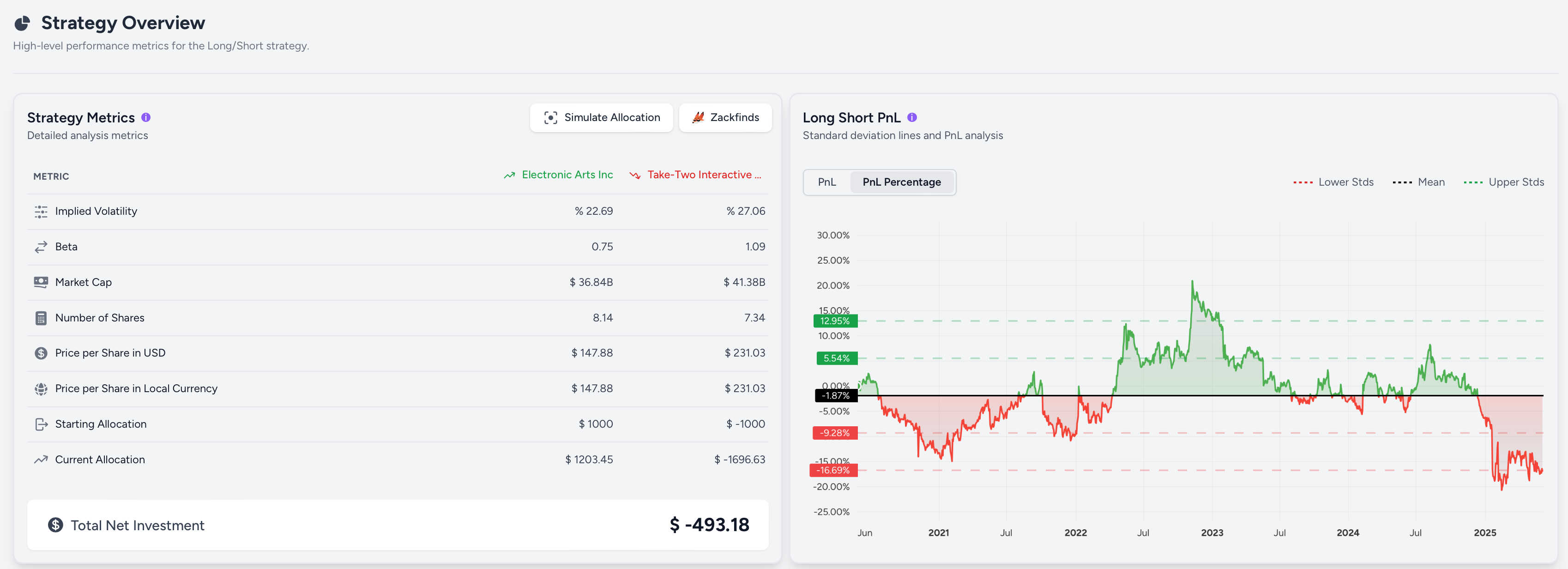The height and width of the screenshot is (569, 1568).
Task: Open the Zackfinds button
Action: [725, 117]
